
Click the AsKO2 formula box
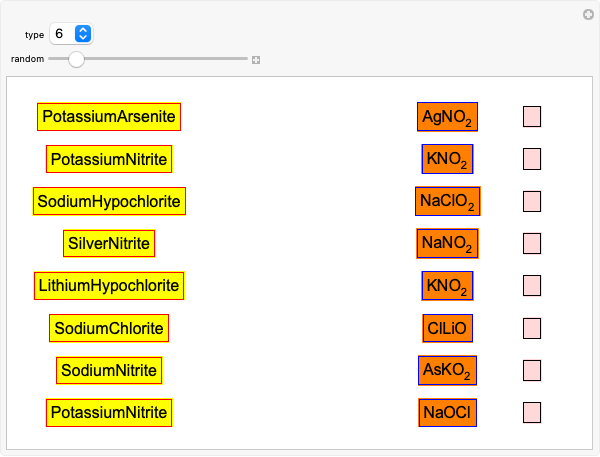[447, 370]
